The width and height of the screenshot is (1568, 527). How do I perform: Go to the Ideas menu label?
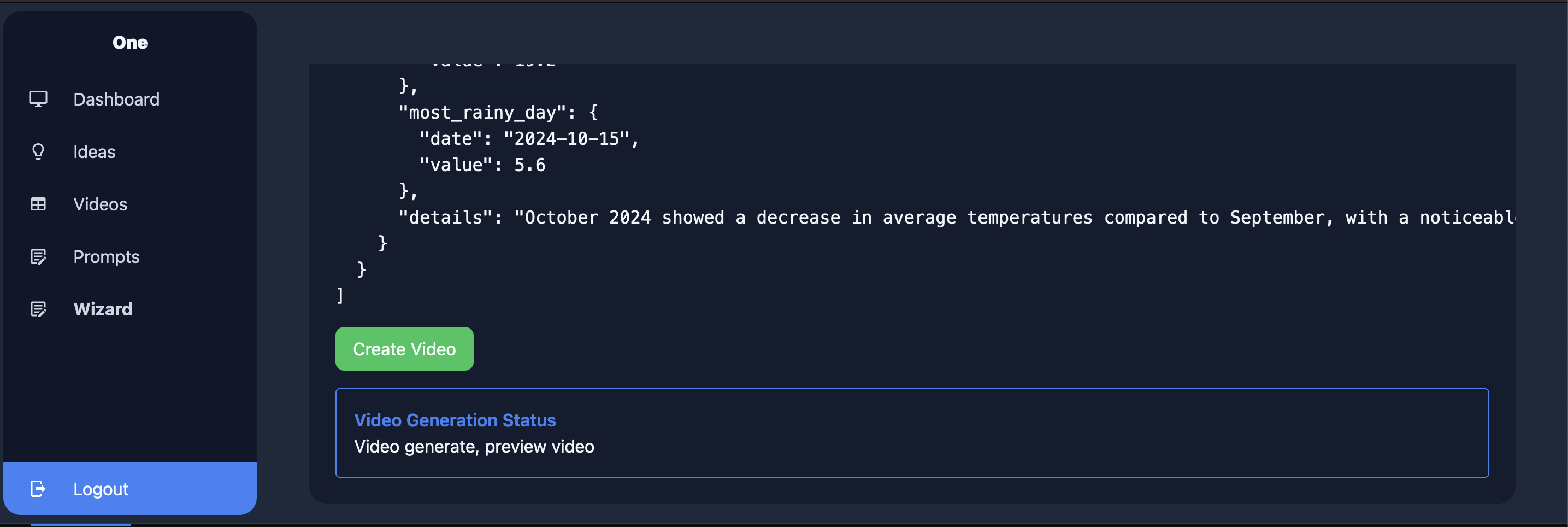click(95, 151)
